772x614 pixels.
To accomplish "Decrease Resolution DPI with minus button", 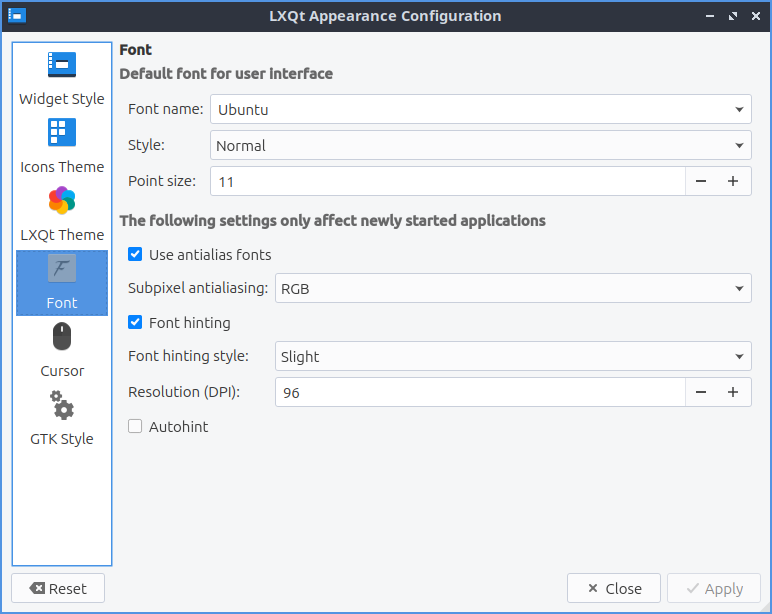I will coord(701,392).
